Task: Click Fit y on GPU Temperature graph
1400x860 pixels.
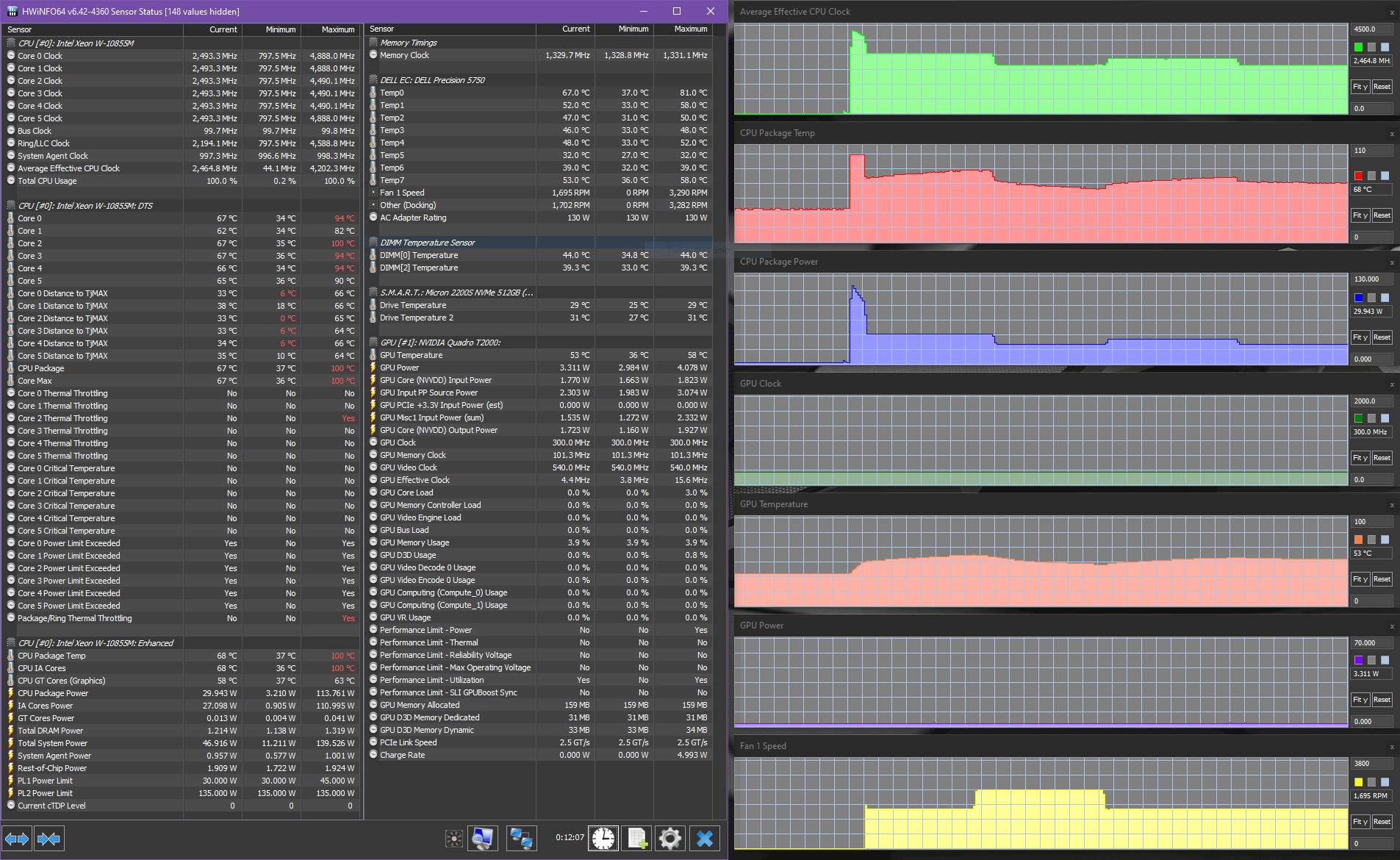Action: click(x=1361, y=579)
